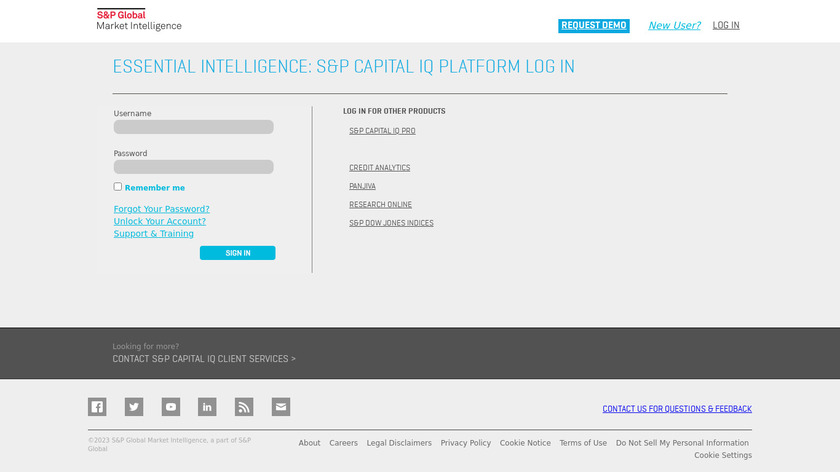Click the Request Demo button
The image size is (840, 472).
(x=594, y=26)
